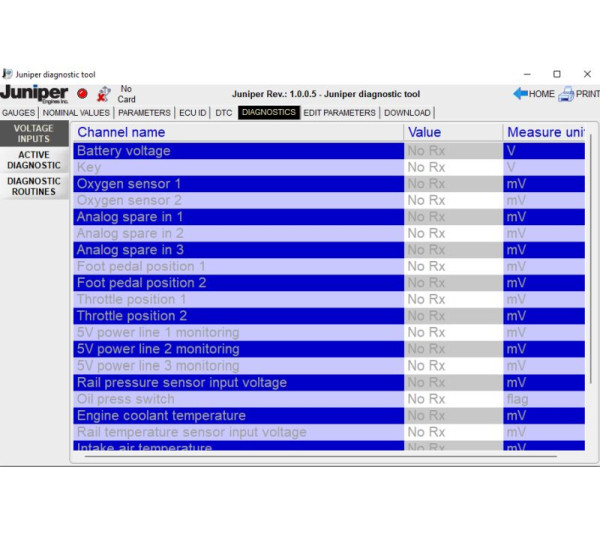600x534 pixels.
Task: Click the No Card status icon
Action: 103,94
